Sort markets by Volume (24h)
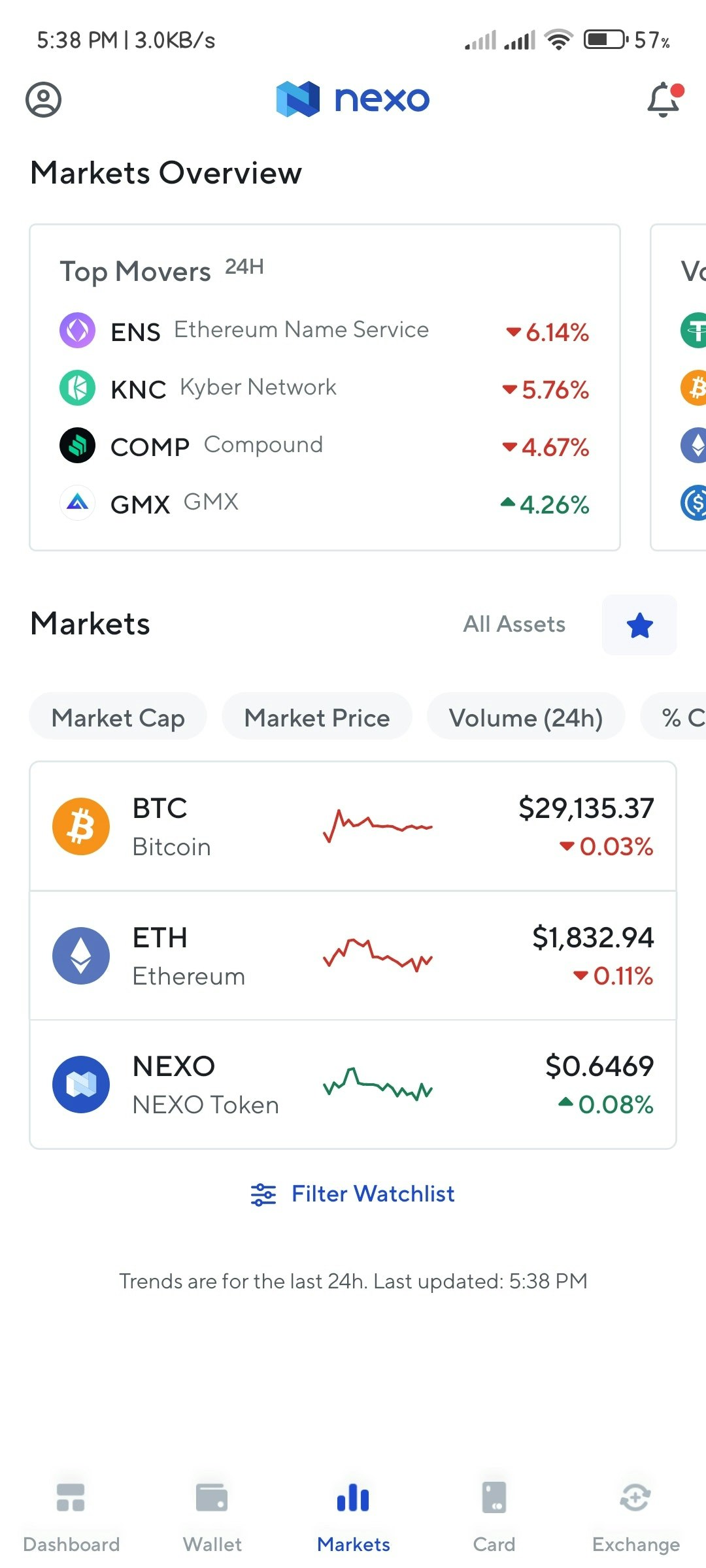 (x=526, y=717)
